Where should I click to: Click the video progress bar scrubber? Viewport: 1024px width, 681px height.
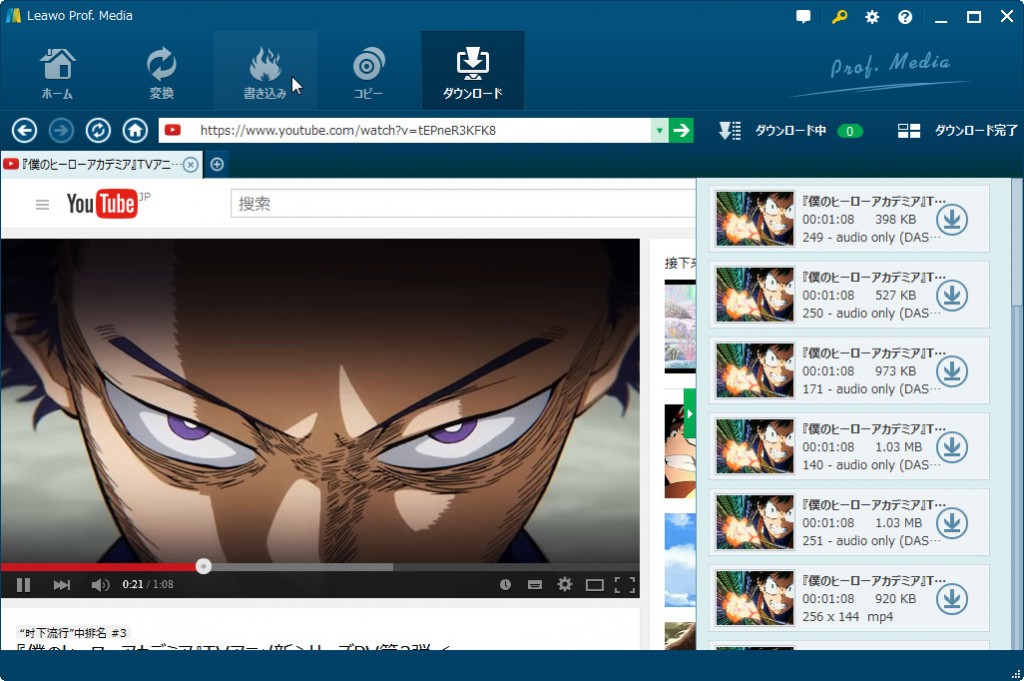point(203,566)
